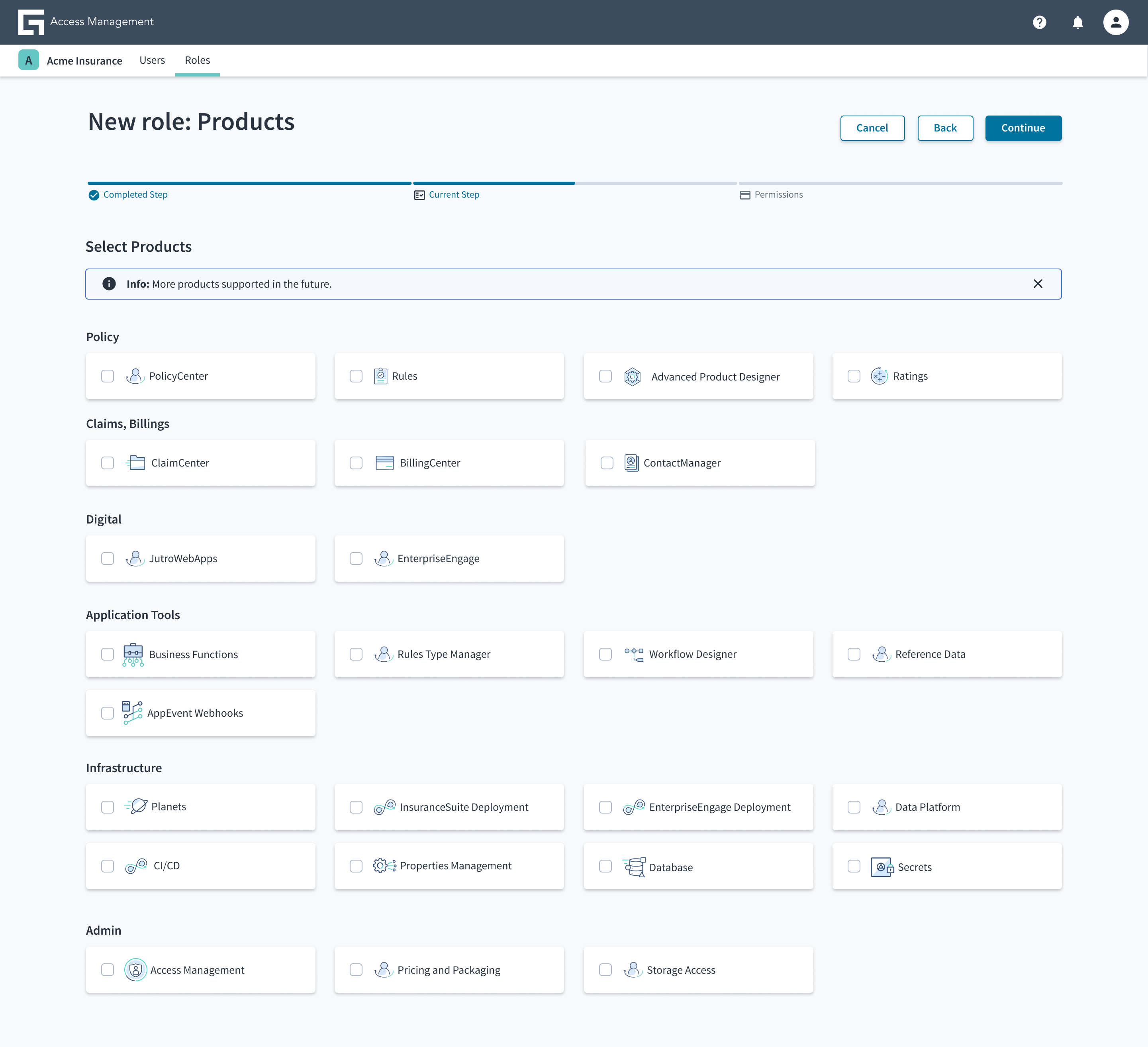The image size is (1148, 1047).
Task: Tick the CI/CD checkbox
Action: [x=108, y=866]
